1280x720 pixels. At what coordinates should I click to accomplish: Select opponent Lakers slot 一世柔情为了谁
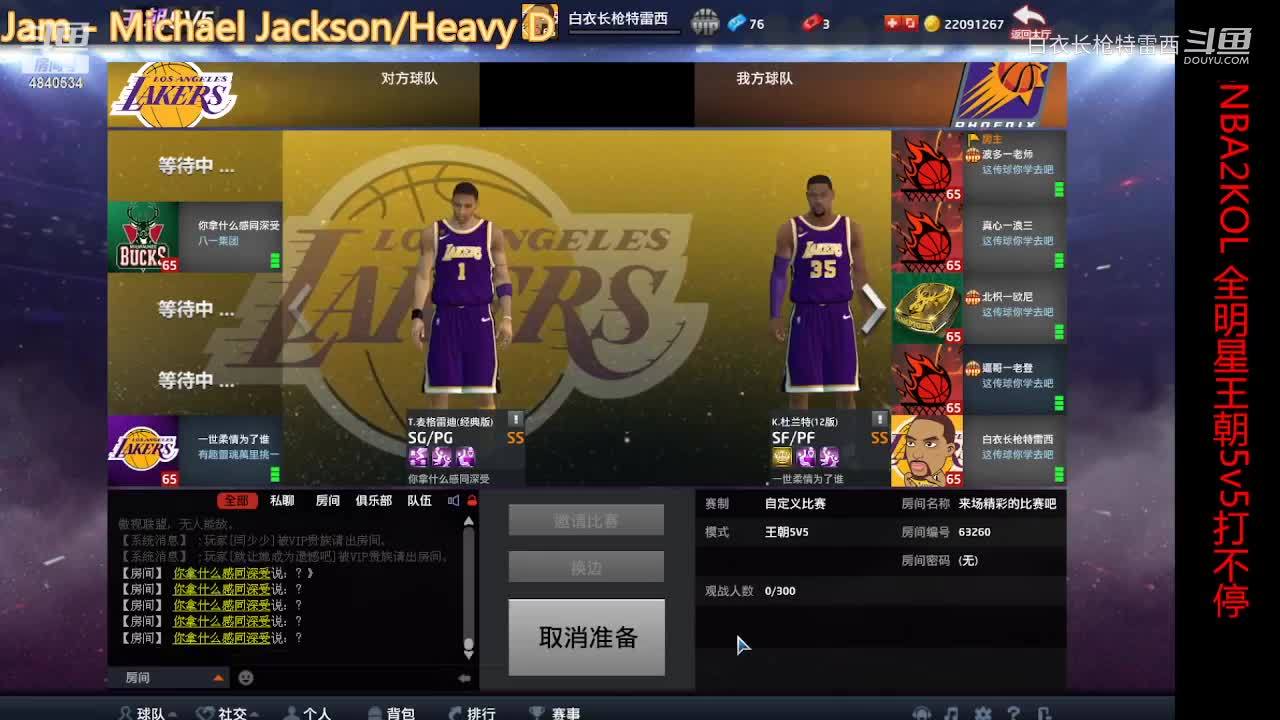(x=195, y=451)
